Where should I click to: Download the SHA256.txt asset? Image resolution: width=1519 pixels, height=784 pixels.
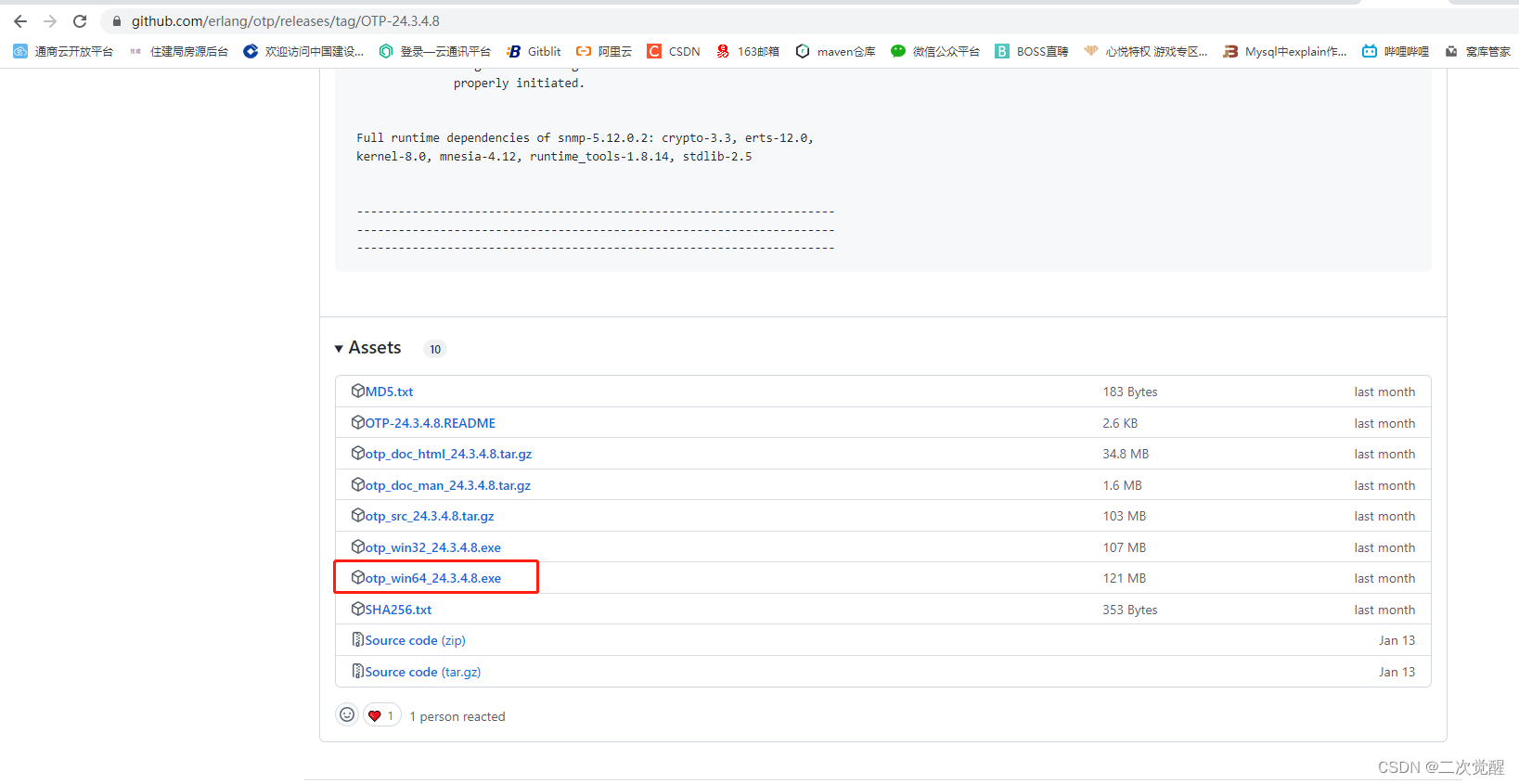click(x=398, y=610)
